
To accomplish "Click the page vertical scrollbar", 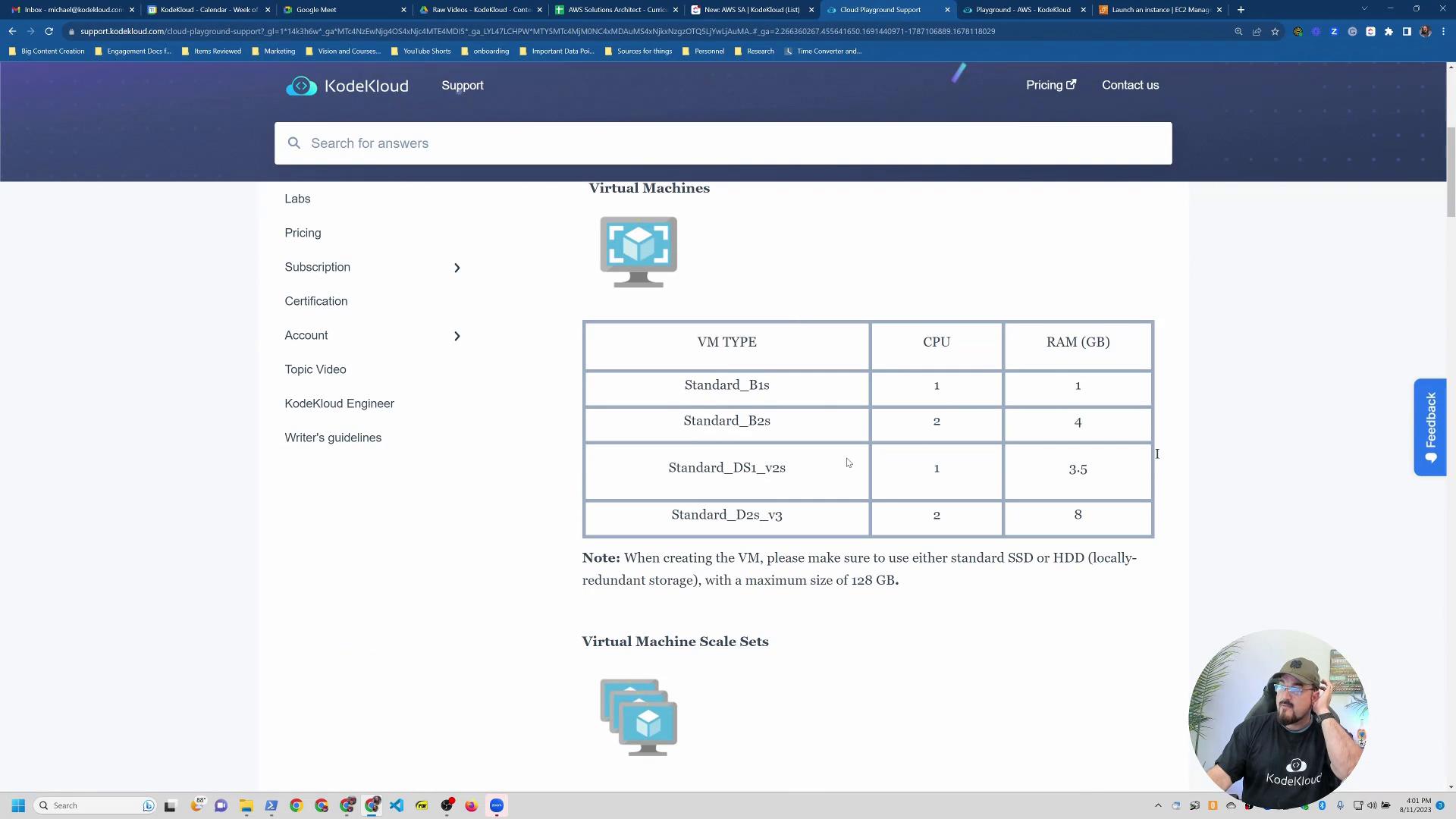I will tap(1451, 171).
